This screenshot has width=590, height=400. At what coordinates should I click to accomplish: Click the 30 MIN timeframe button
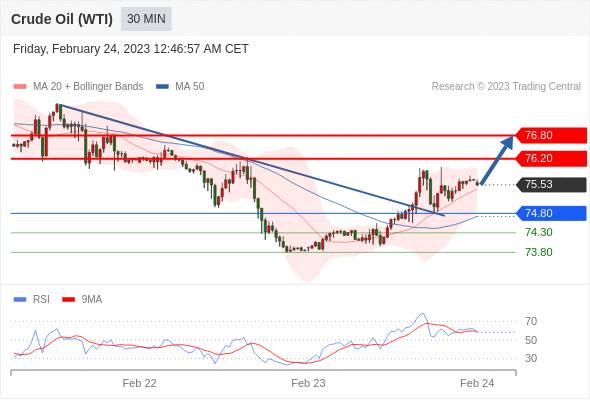pos(146,19)
